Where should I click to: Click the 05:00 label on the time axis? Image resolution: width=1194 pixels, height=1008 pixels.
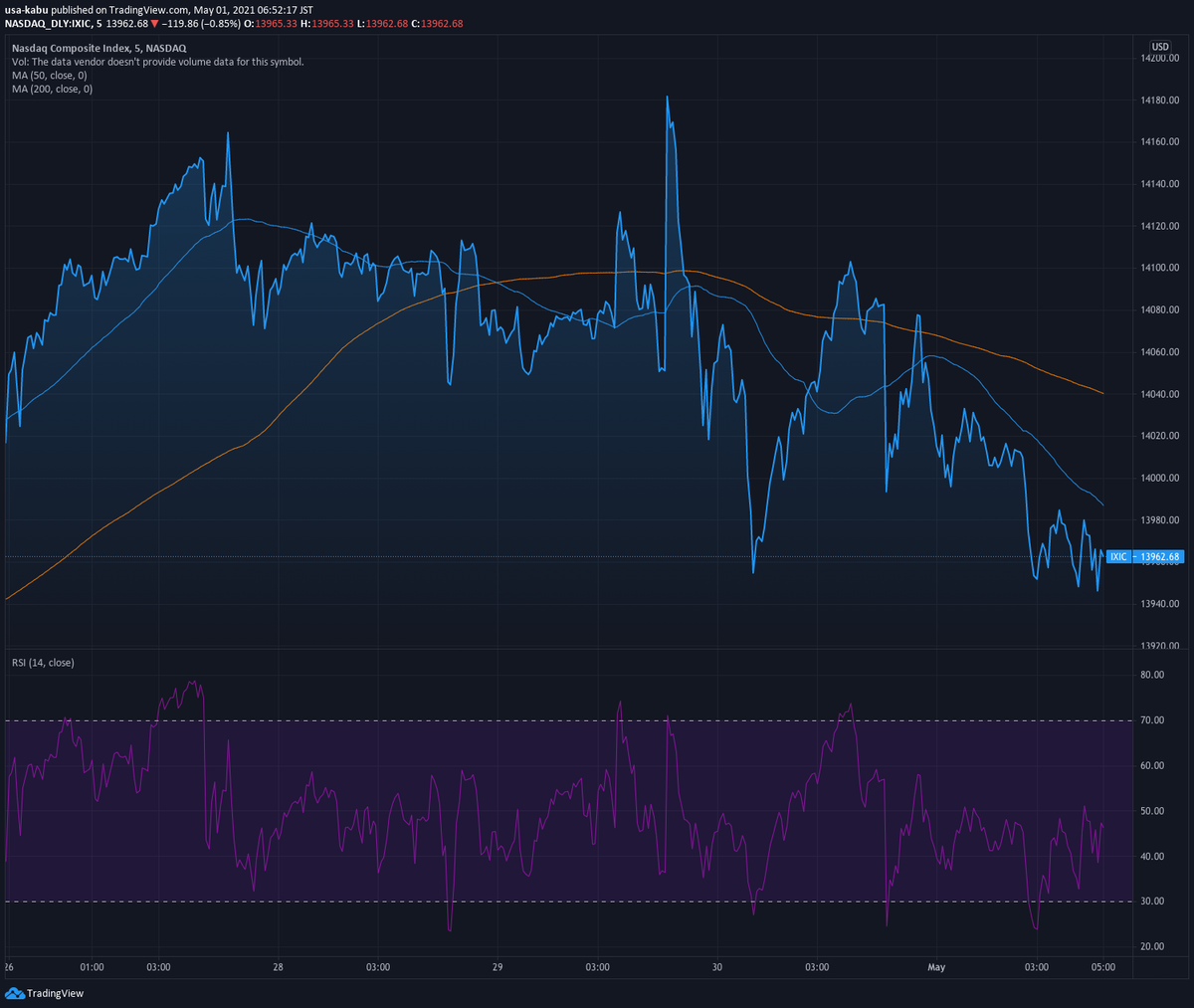[1103, 967]
